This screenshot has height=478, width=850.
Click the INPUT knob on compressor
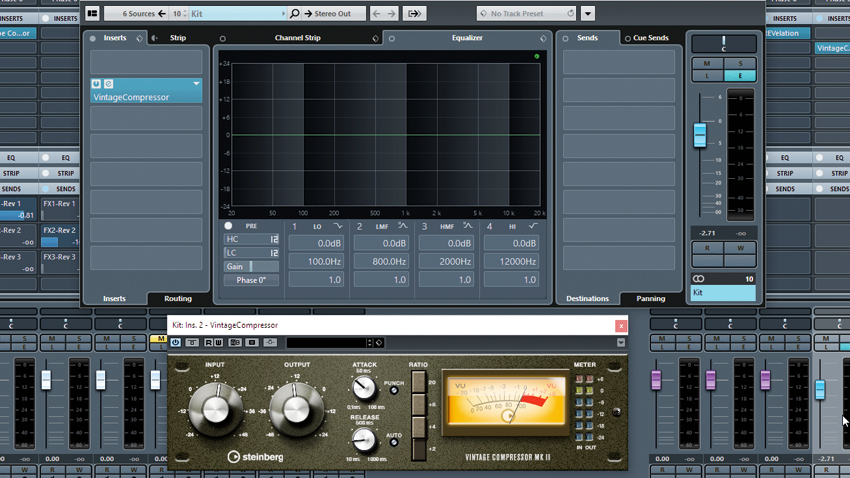[x=216, y=410]
